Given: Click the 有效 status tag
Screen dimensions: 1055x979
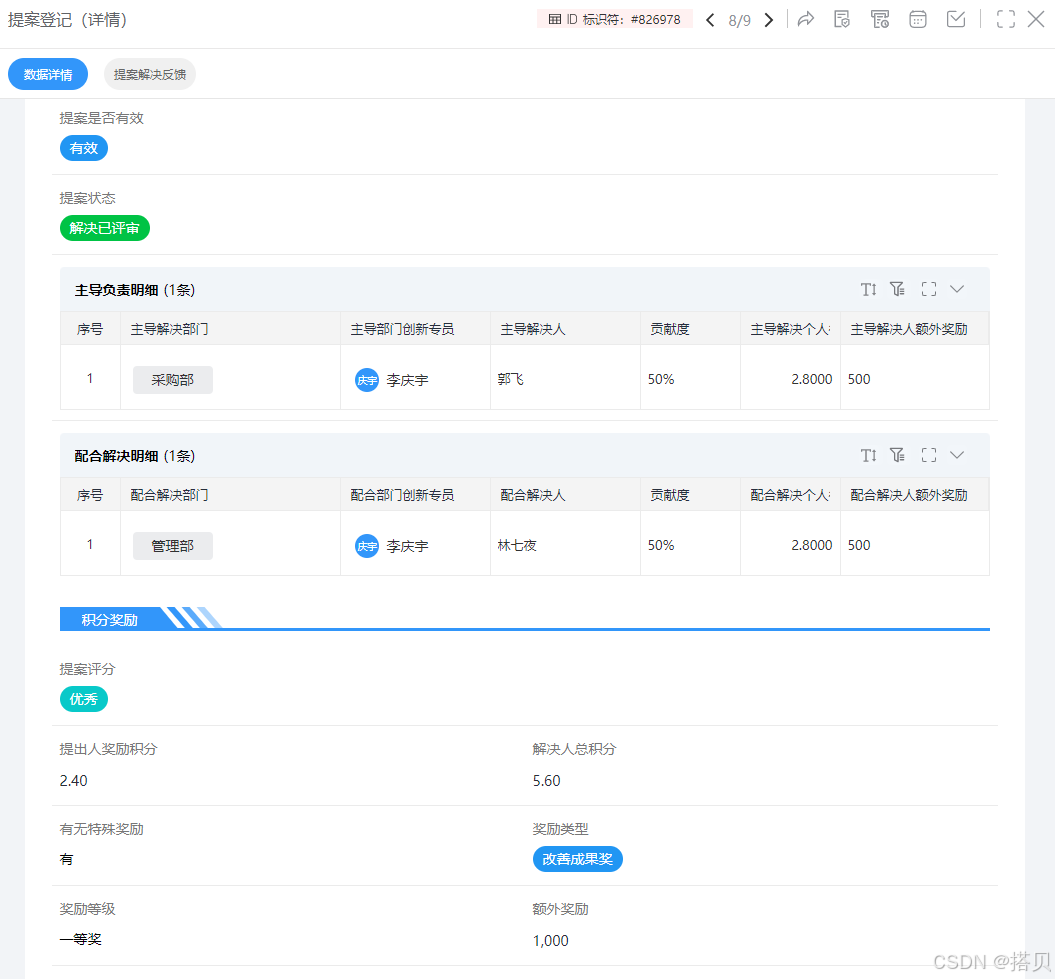Looking at the screenshot, I should tap(84, 148).
